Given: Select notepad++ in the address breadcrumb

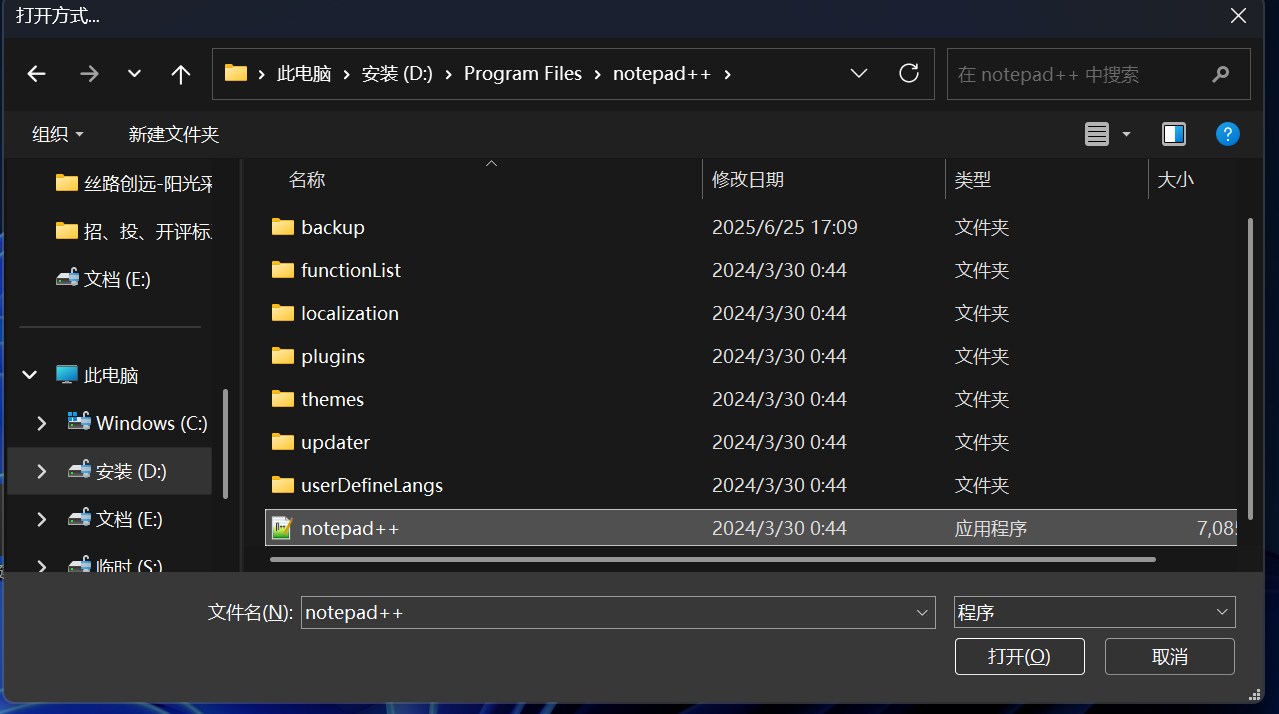Looking at the screenshot, I should coord(662,74).
